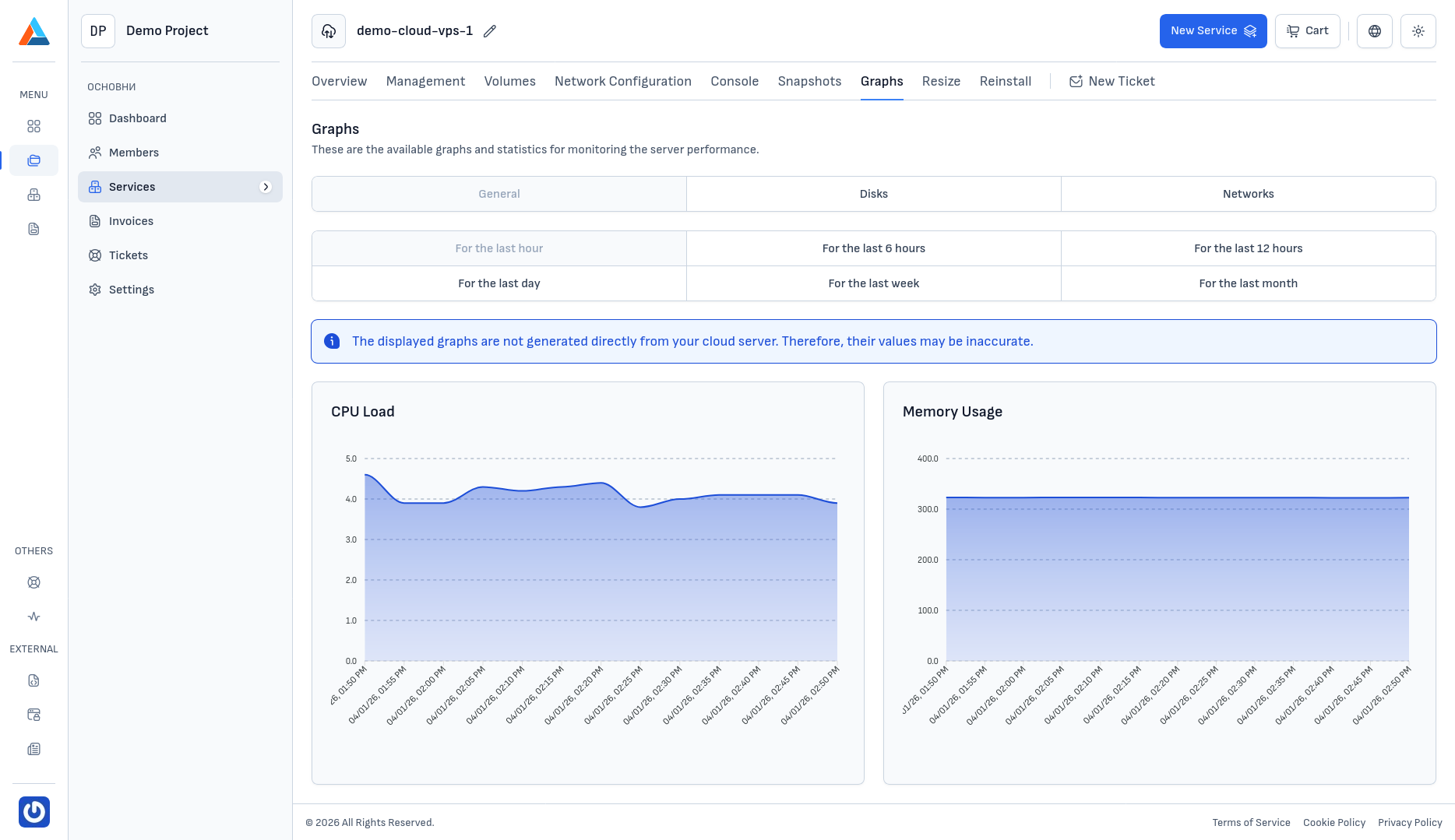Viewport: 1455px width, 840px height.
Task: Open the Network Configuration tab
Action: [622, 81]
